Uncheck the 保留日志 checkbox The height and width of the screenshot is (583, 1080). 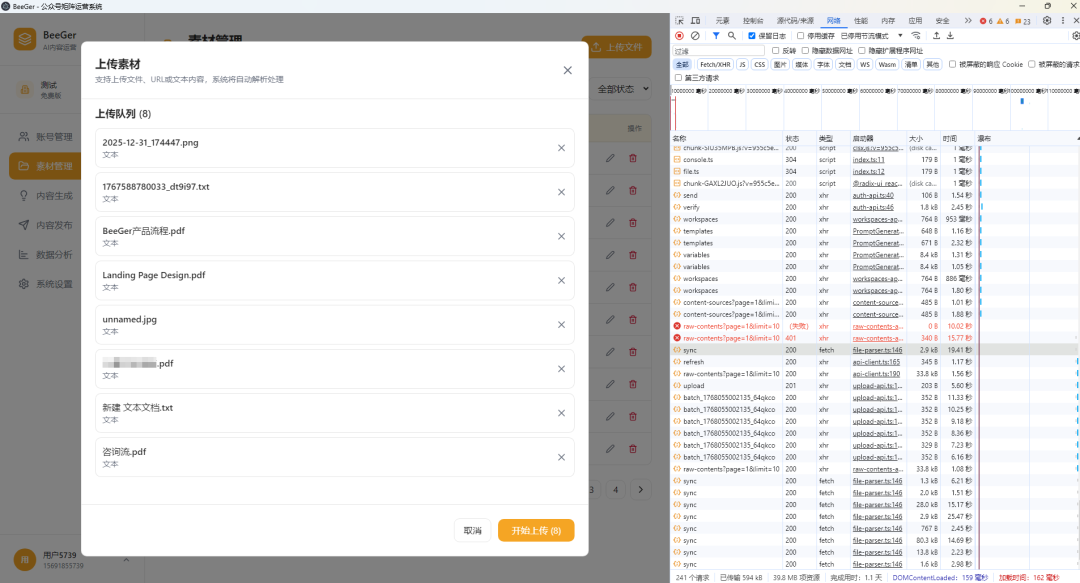tap(752, 36)
